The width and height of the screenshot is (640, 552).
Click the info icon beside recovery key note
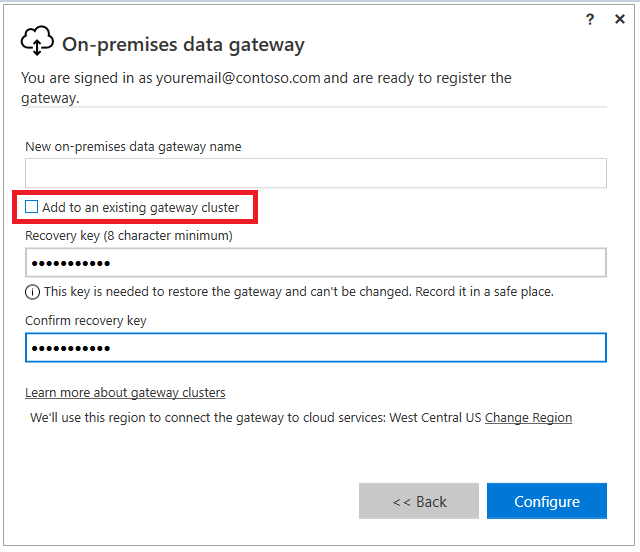[32, 292]
